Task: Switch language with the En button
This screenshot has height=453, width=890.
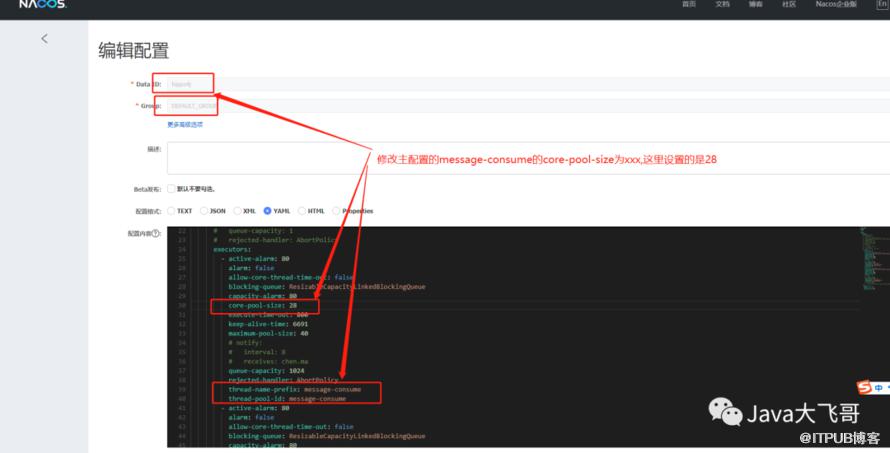Action: click(883, 4)
